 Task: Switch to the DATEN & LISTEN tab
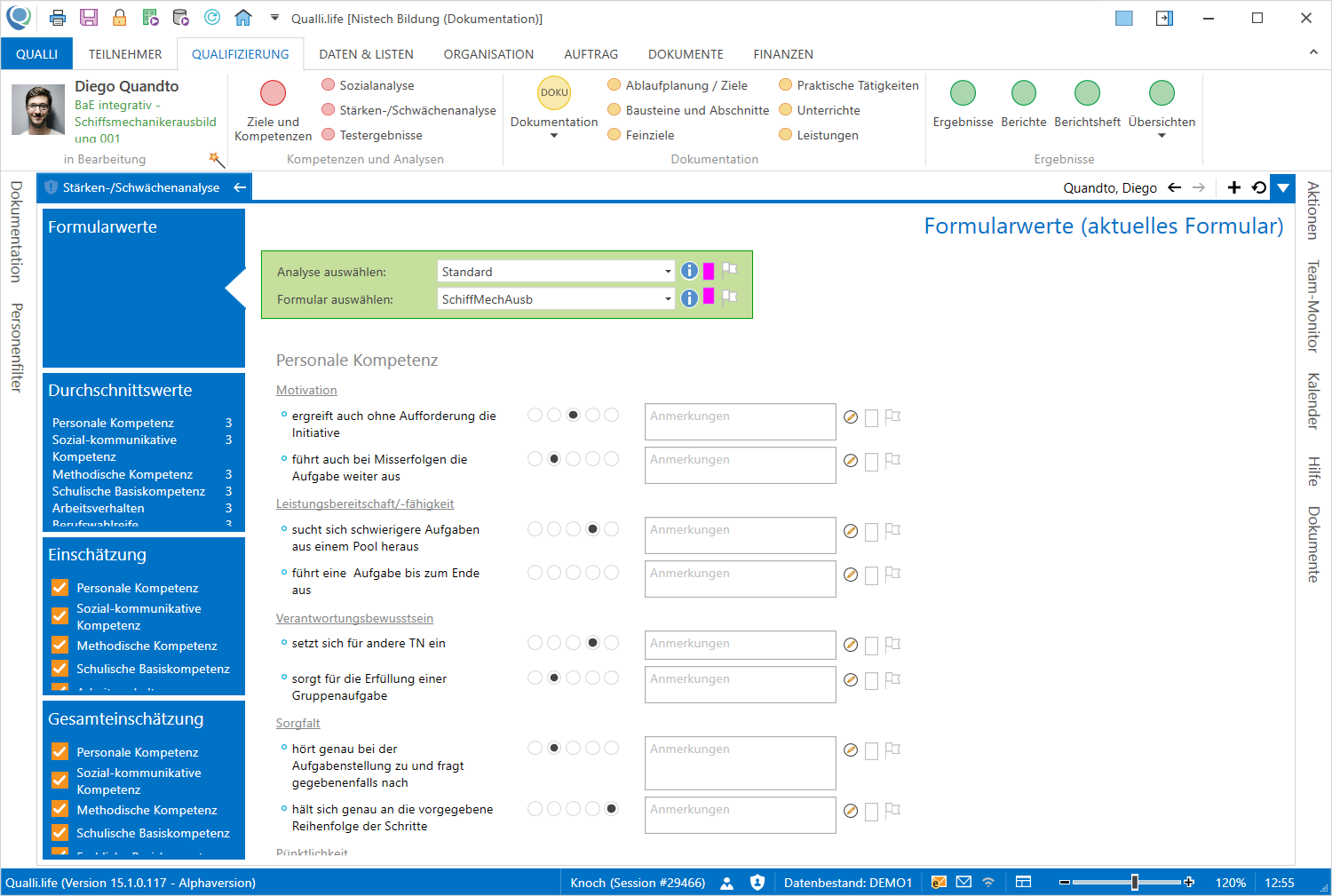366,54
